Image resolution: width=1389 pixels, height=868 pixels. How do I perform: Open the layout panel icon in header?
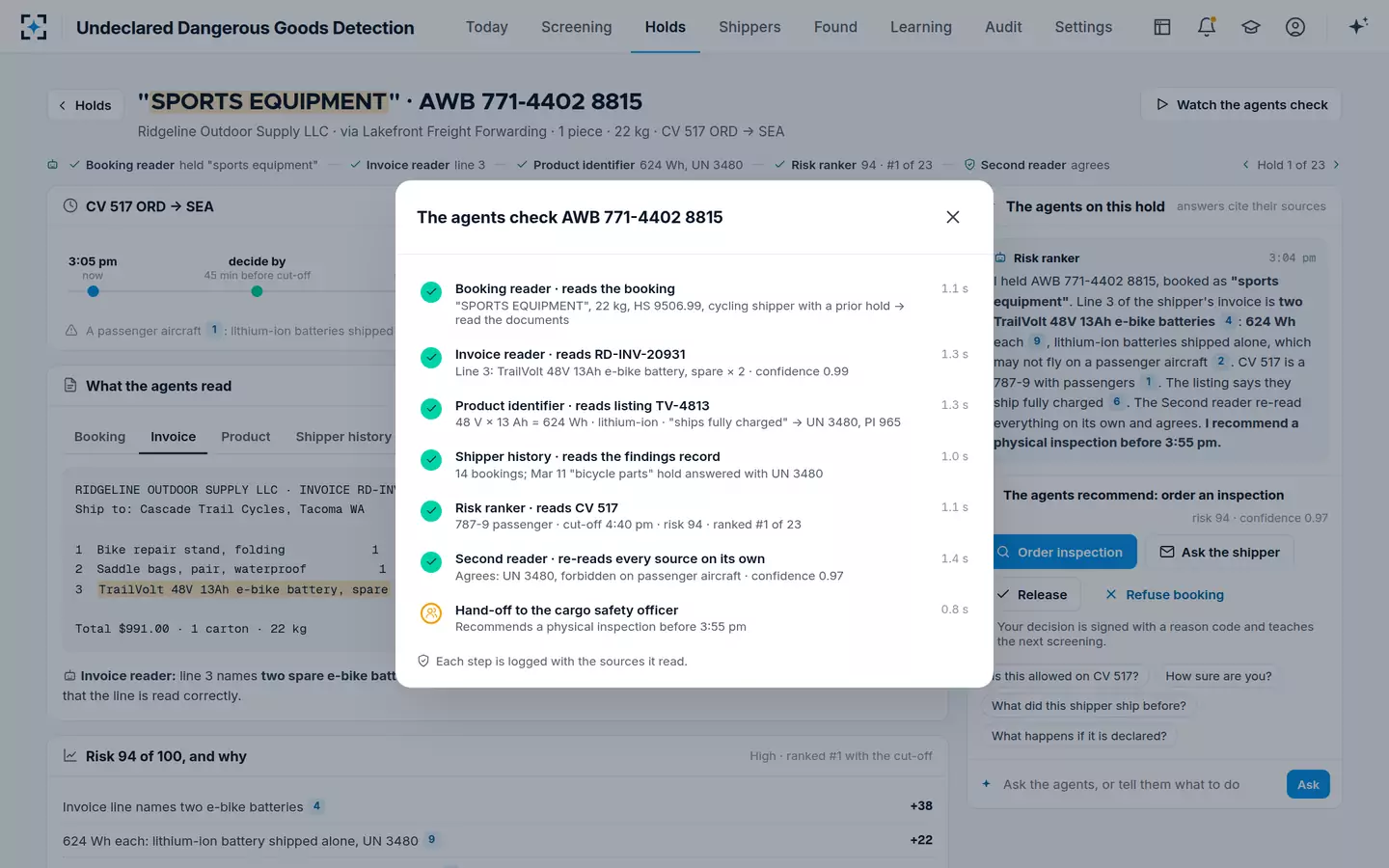(x=1162, y=27)
